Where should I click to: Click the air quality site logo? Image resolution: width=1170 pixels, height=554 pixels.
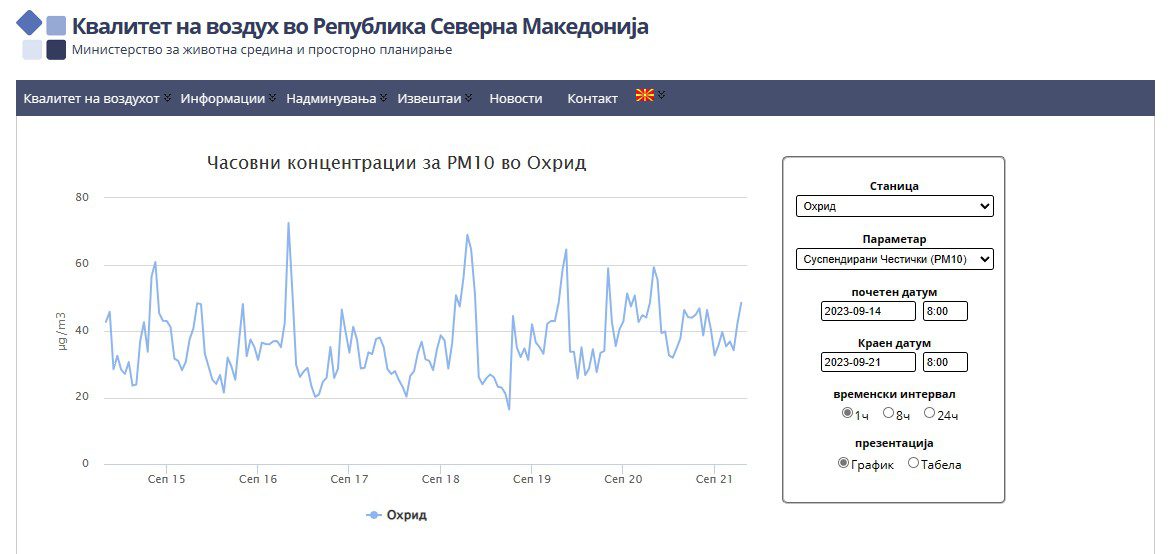point(42,36)
